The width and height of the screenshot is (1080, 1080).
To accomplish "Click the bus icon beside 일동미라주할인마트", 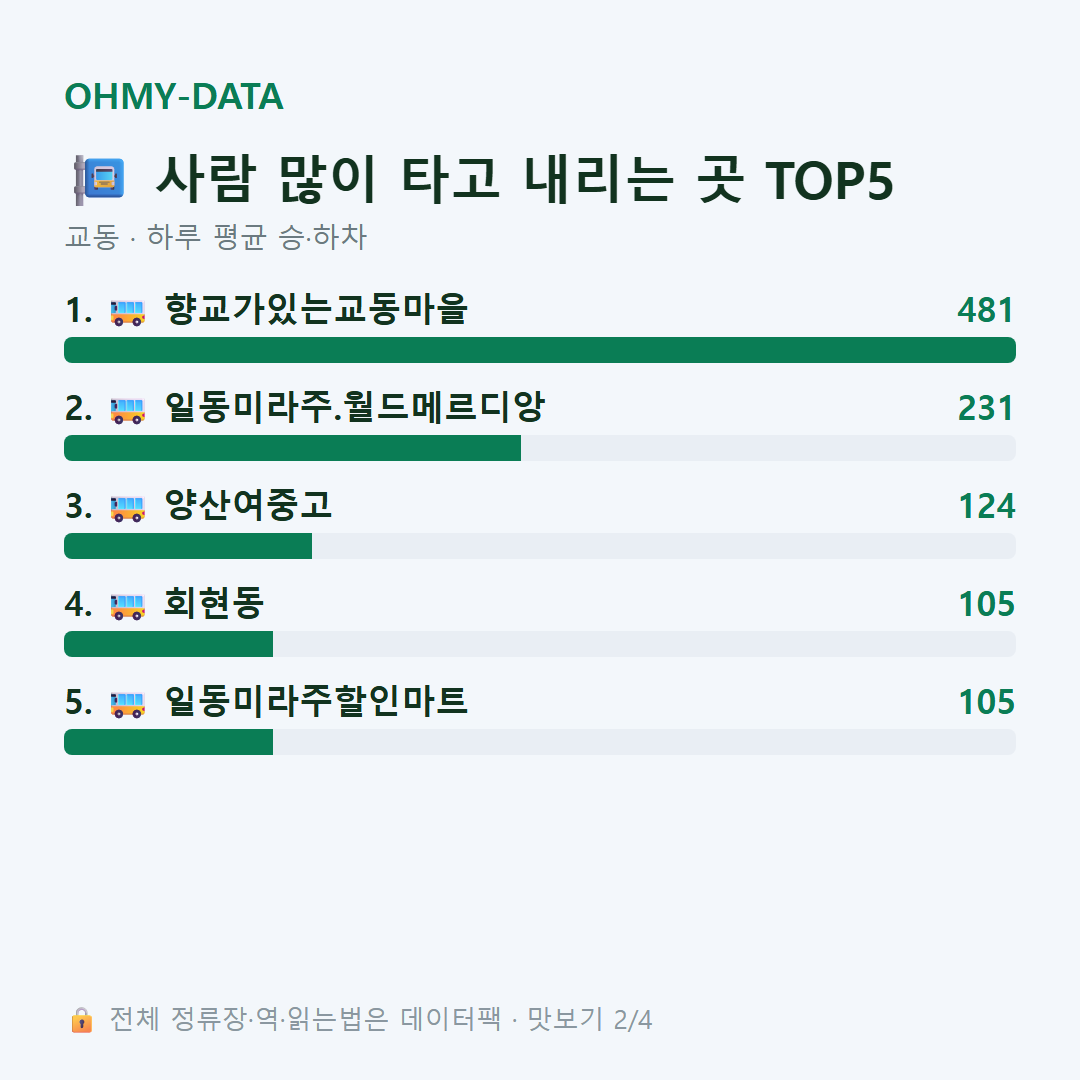I will [128, 703].
